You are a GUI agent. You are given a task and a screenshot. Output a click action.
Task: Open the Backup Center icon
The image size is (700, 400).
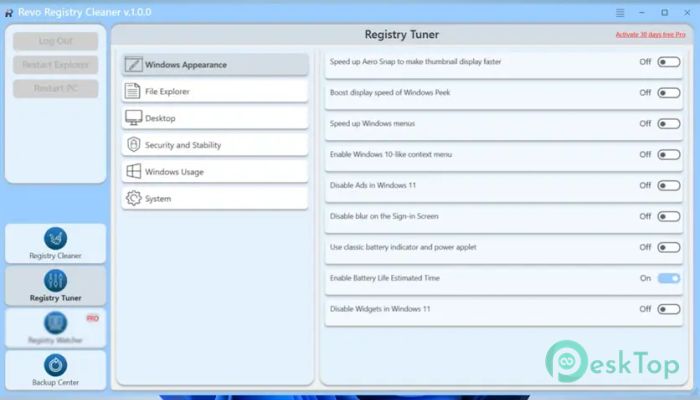click(55, 365)
